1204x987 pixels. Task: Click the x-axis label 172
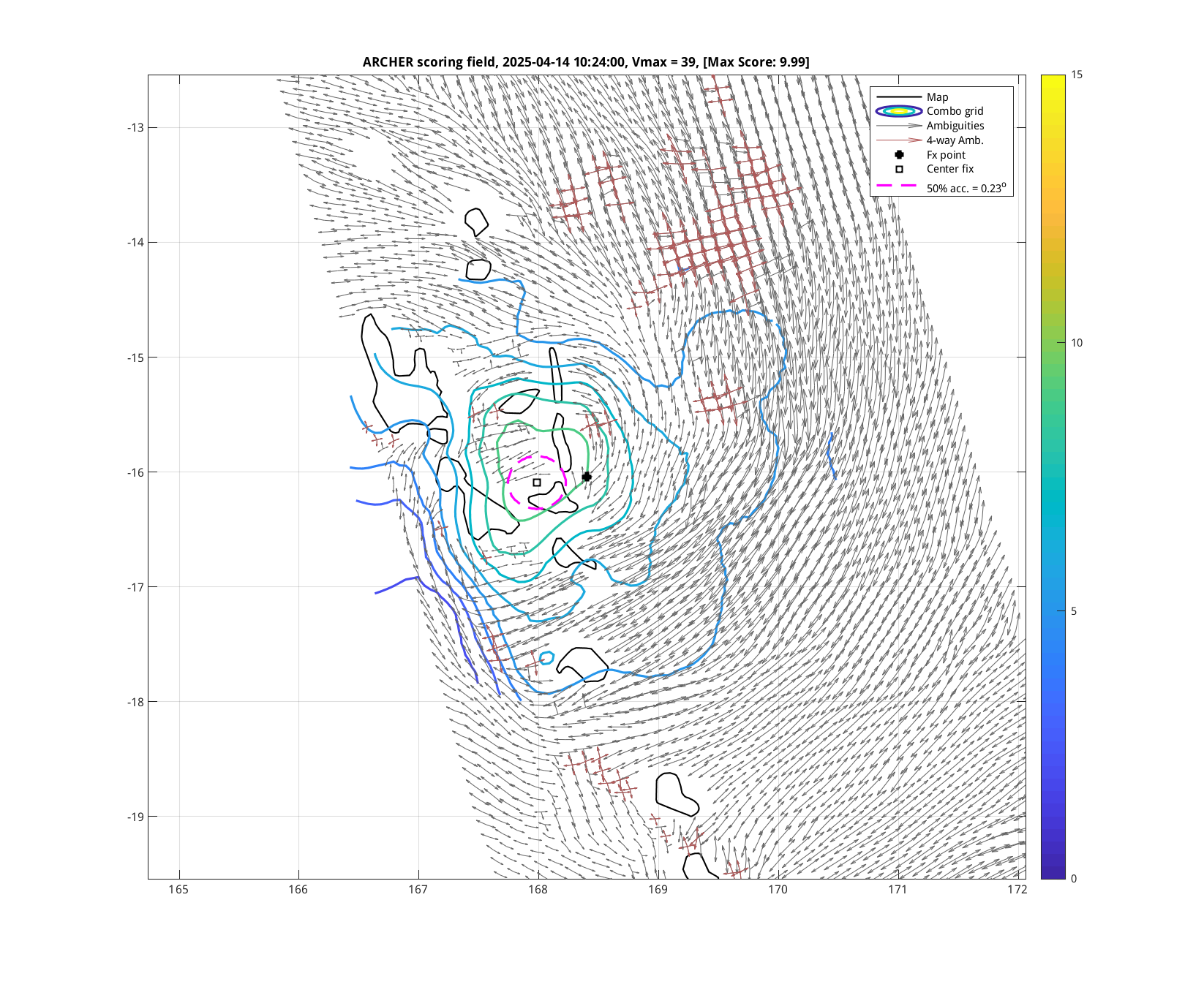coord(1017,890)
